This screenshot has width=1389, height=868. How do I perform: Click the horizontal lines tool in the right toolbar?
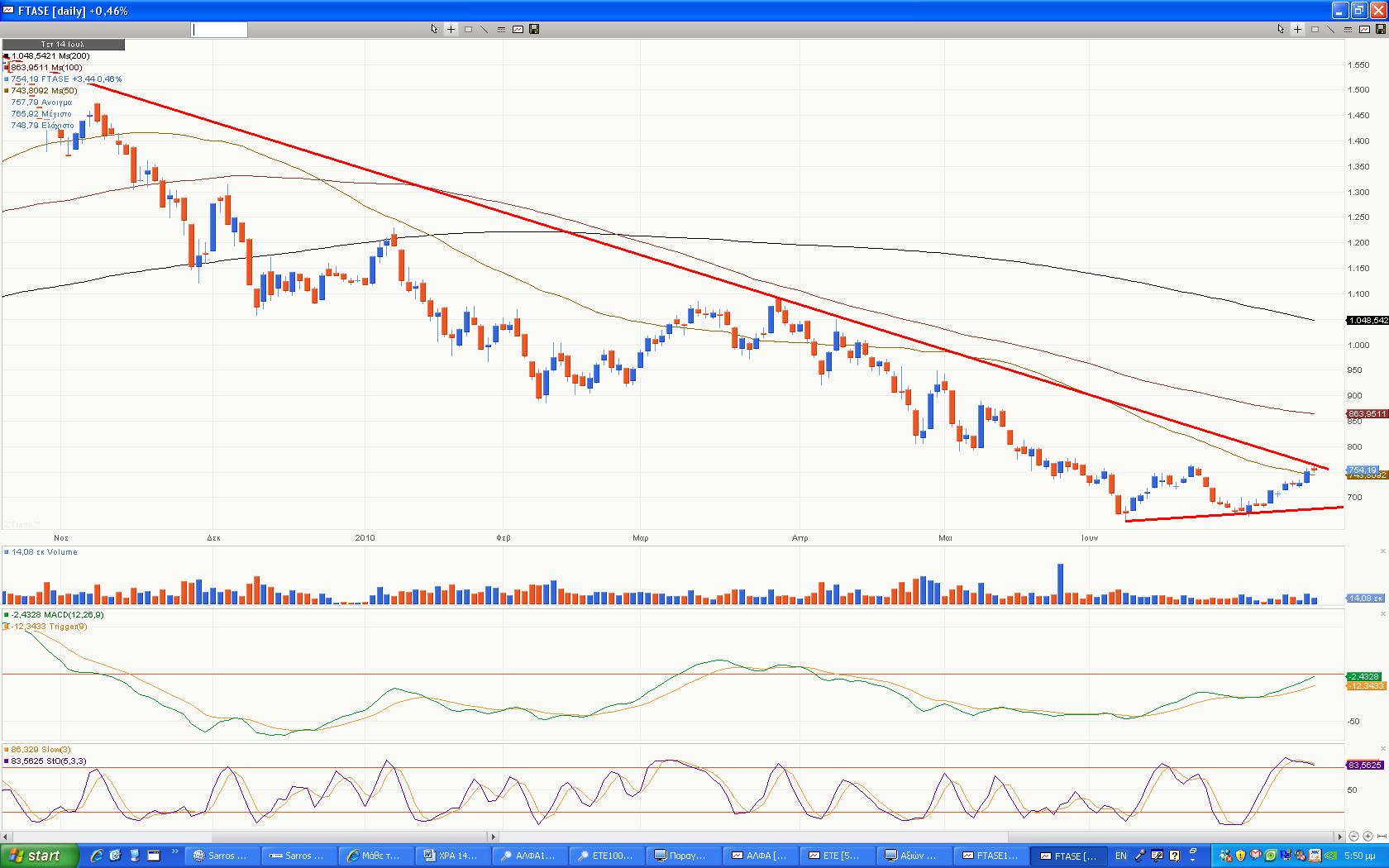point(1348,29)
